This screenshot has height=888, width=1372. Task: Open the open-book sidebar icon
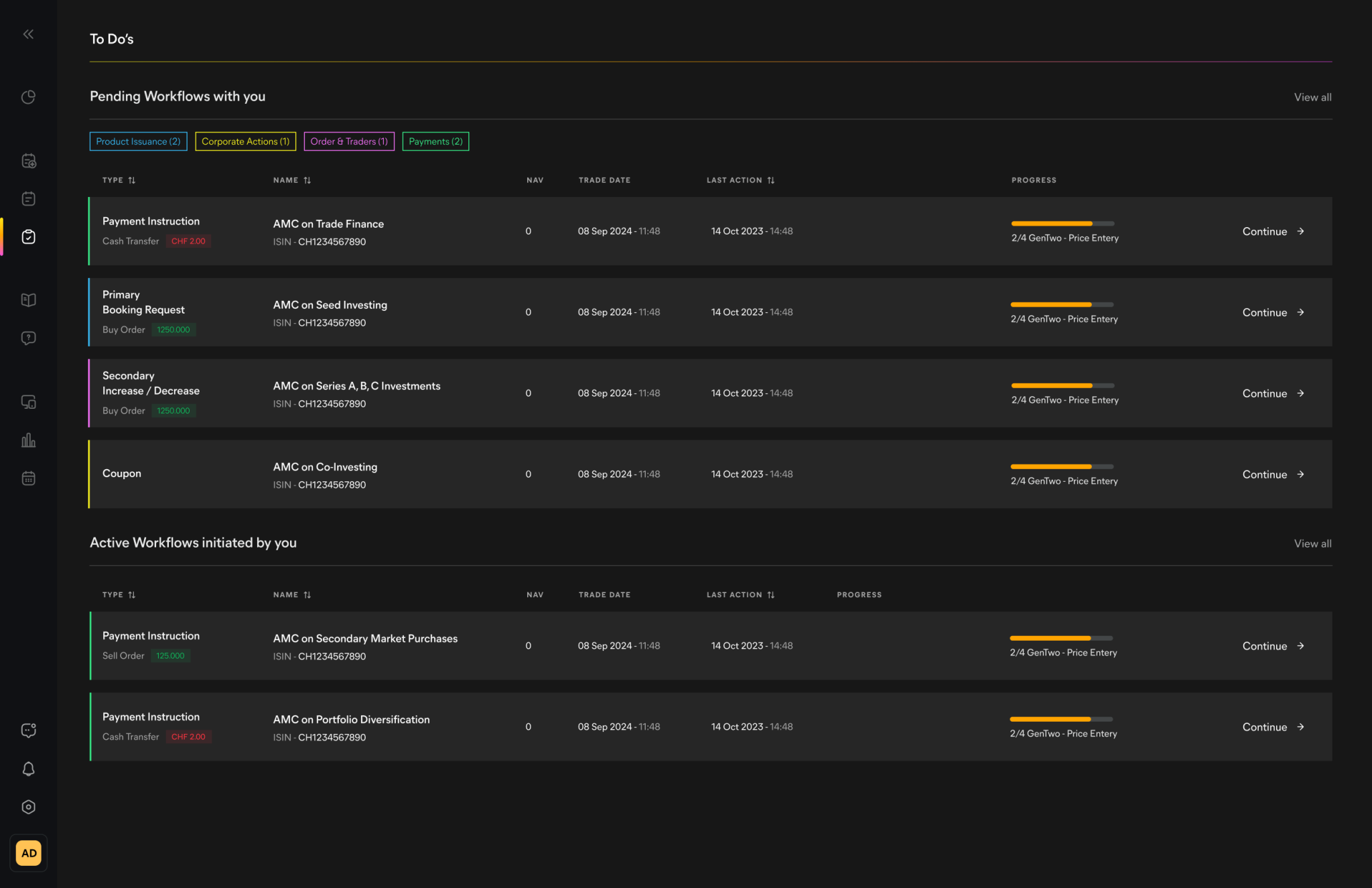(28, 300)
